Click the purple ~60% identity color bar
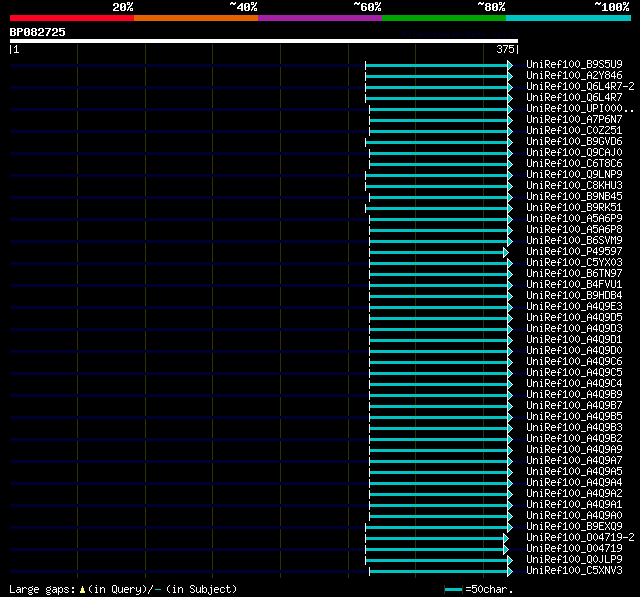Screen dimensions: 640x597 point(320,18)
